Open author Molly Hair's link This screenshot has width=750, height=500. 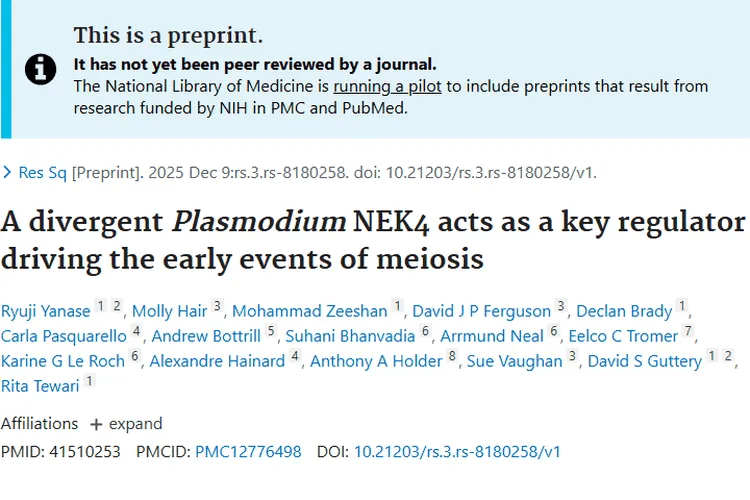click(x=169, y=311)
